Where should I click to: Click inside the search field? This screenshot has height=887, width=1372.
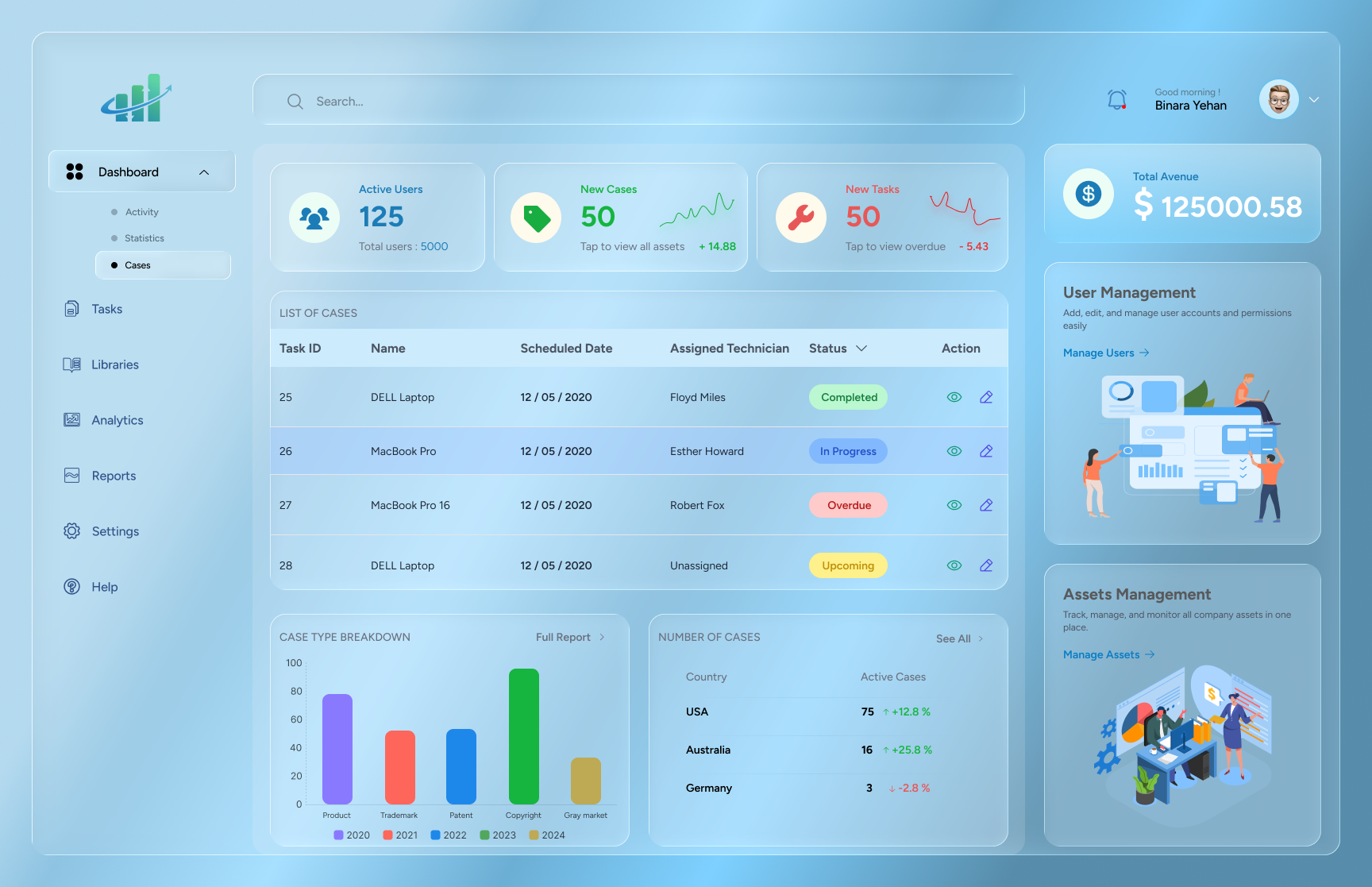tap(556, 101)
